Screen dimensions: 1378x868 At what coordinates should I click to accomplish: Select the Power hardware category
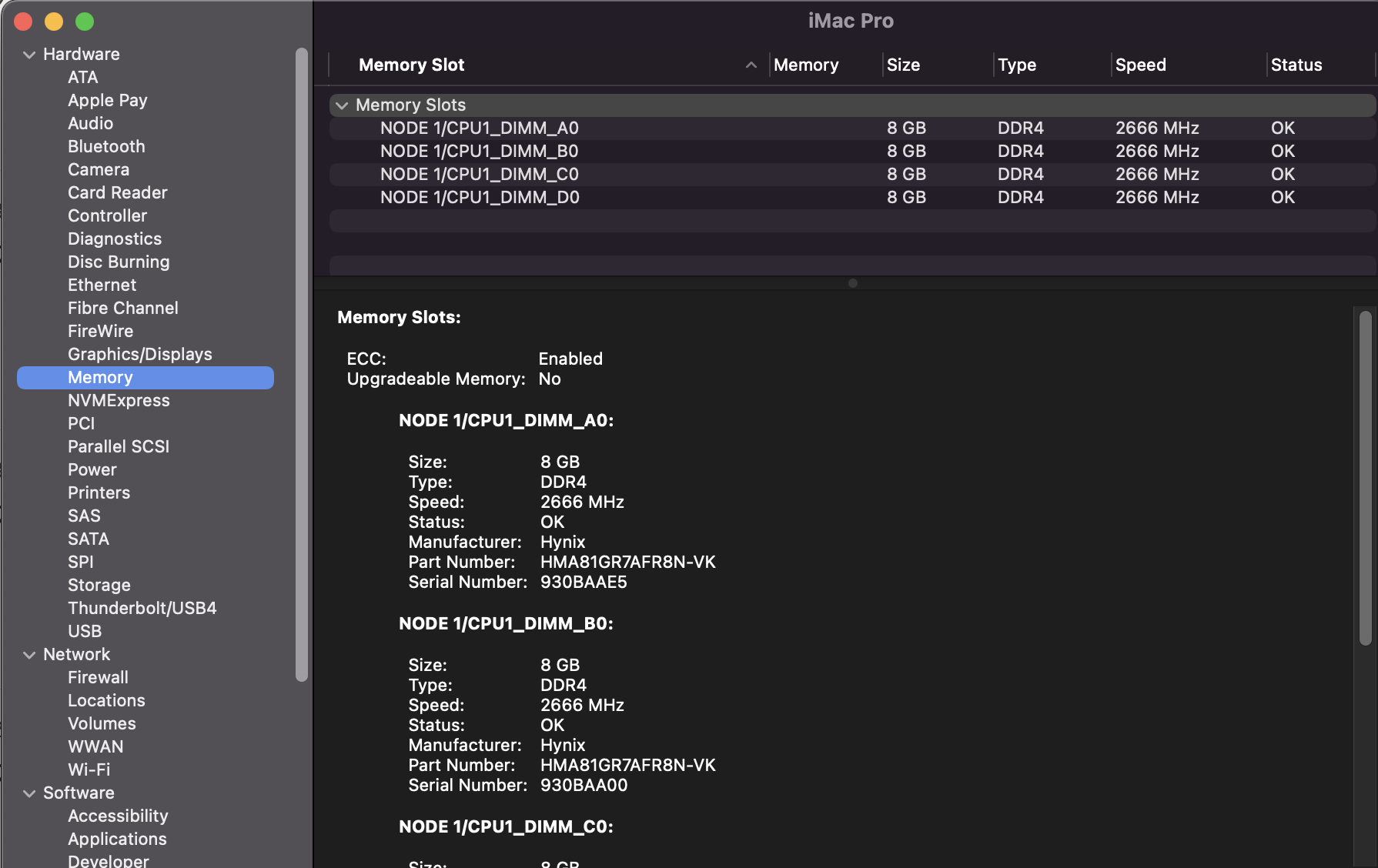[92, 469]
